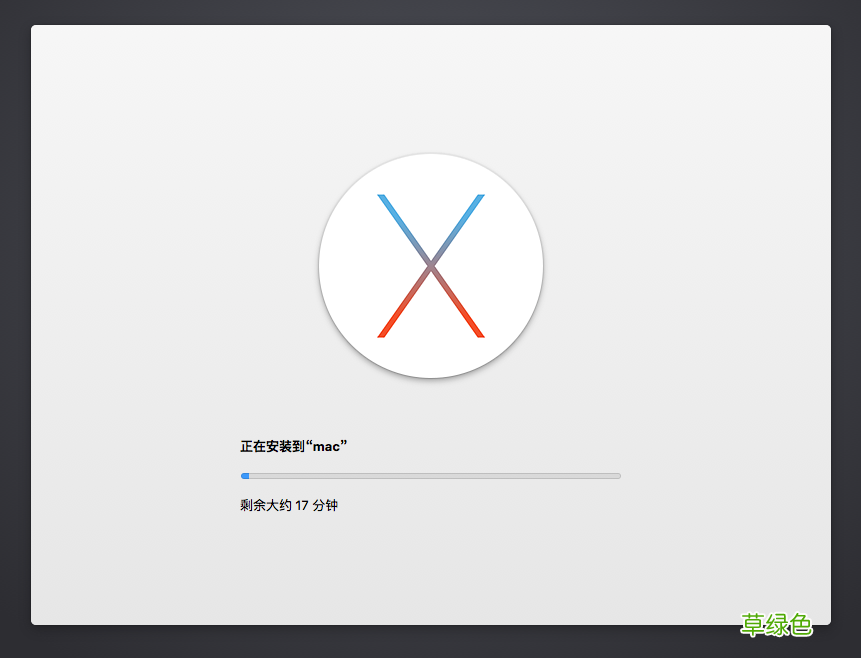This screenshot has height=658, width=861.
Task: Click the "mac" volume name label
Action: tap(326, 446)
